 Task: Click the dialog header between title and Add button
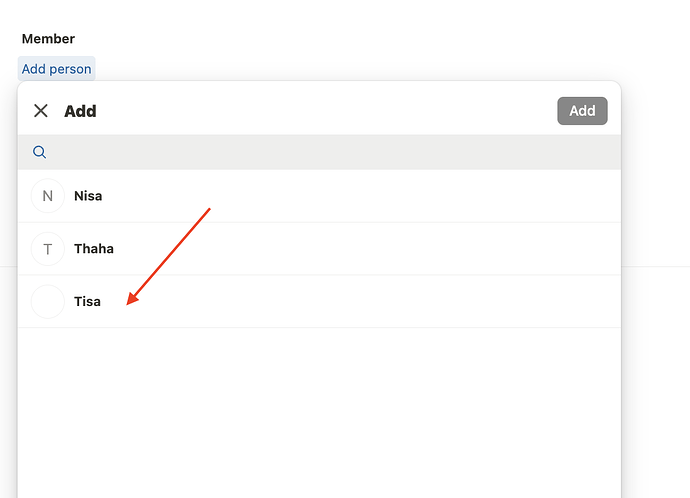click(320, 111)
